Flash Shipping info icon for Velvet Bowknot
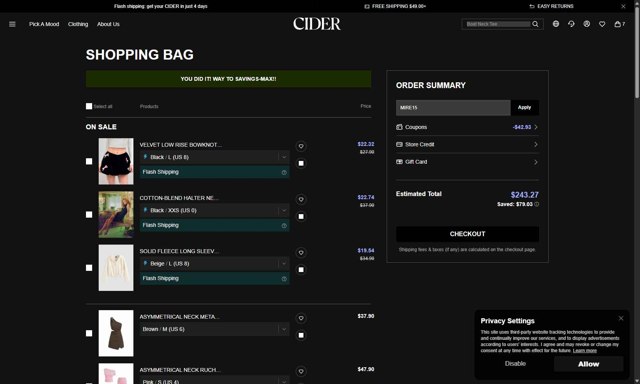This screenshot has height=384, width=640. click(x=284, y=172)
